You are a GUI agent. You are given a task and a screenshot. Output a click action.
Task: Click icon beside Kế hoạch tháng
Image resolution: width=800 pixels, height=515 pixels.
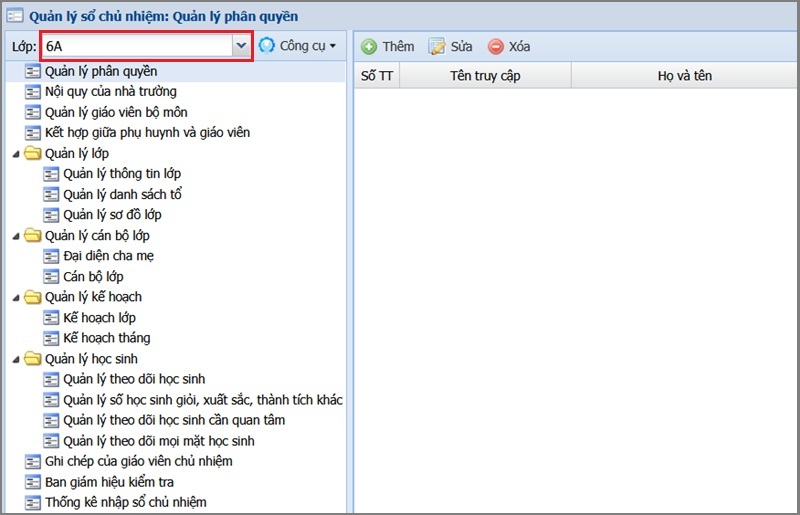51,338
